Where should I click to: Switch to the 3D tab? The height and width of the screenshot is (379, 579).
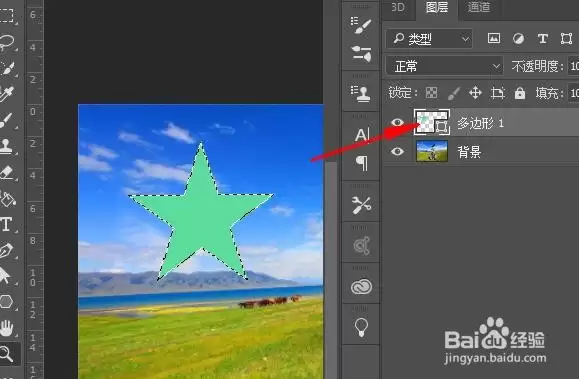pos(397,7)
